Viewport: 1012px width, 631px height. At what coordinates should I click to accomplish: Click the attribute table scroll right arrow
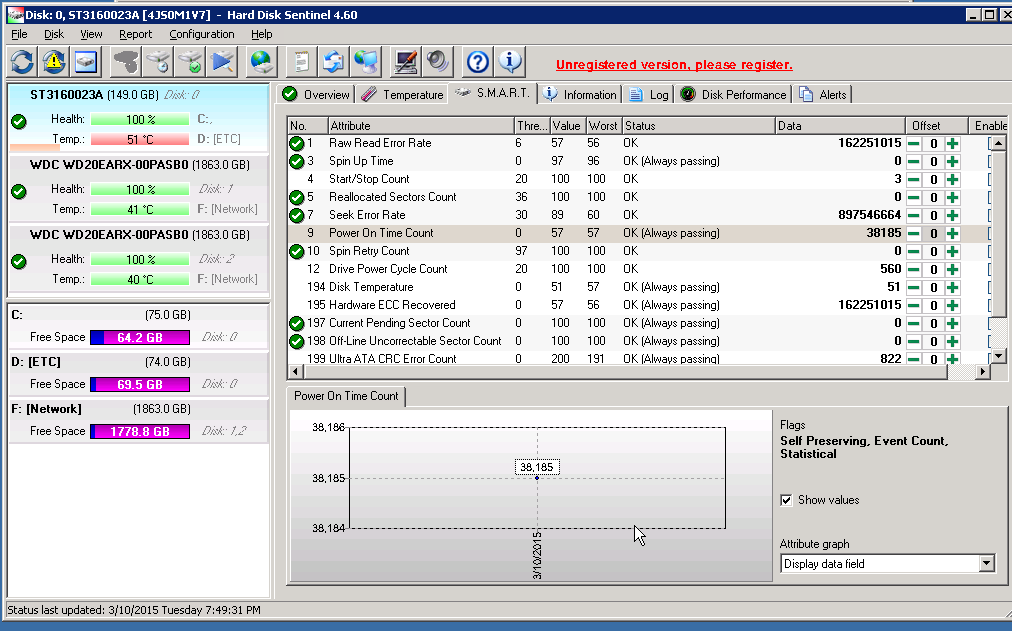982,371
